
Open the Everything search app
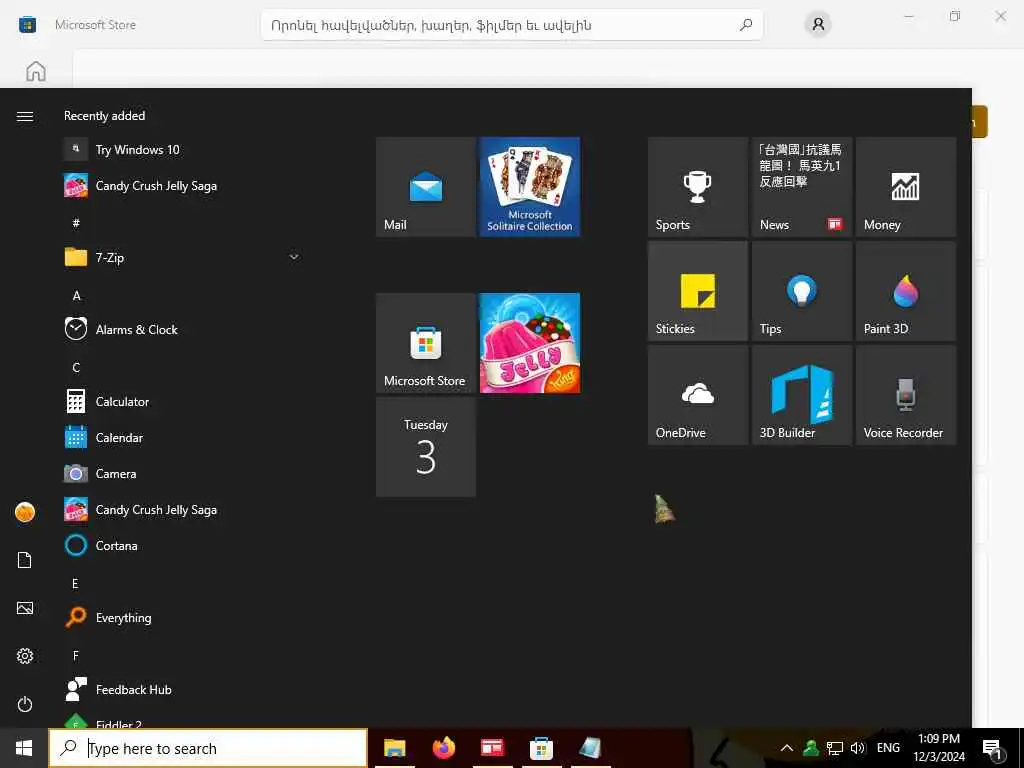183,617
